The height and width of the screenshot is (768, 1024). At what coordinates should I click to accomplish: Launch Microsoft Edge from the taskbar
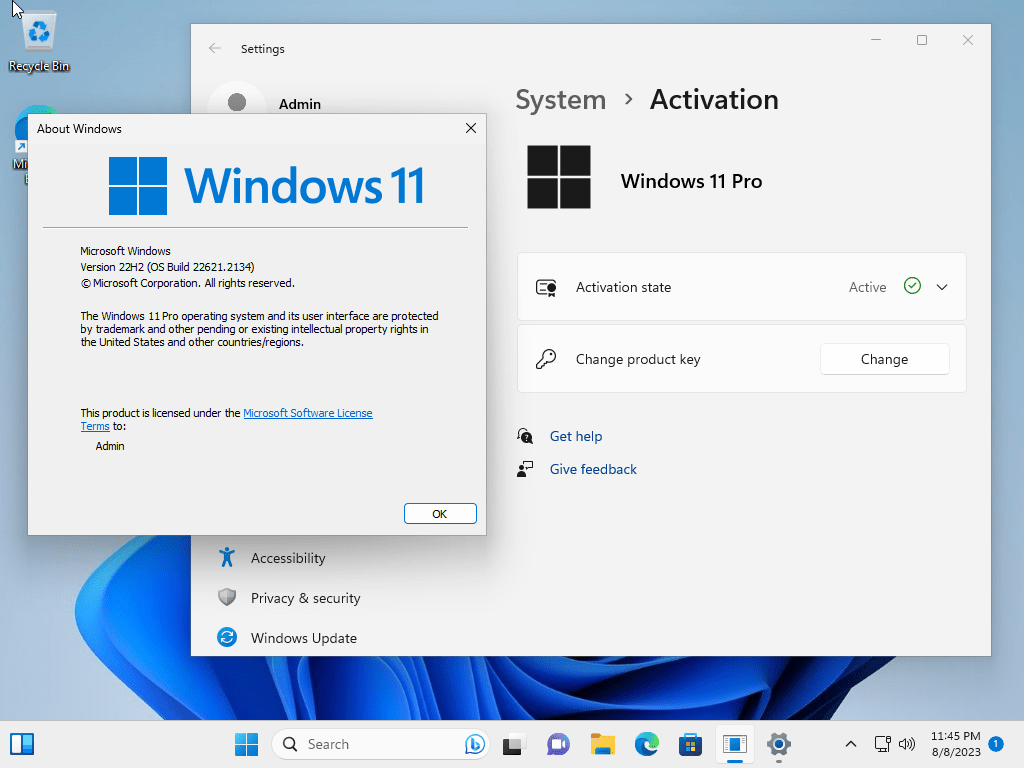point(647,744)
